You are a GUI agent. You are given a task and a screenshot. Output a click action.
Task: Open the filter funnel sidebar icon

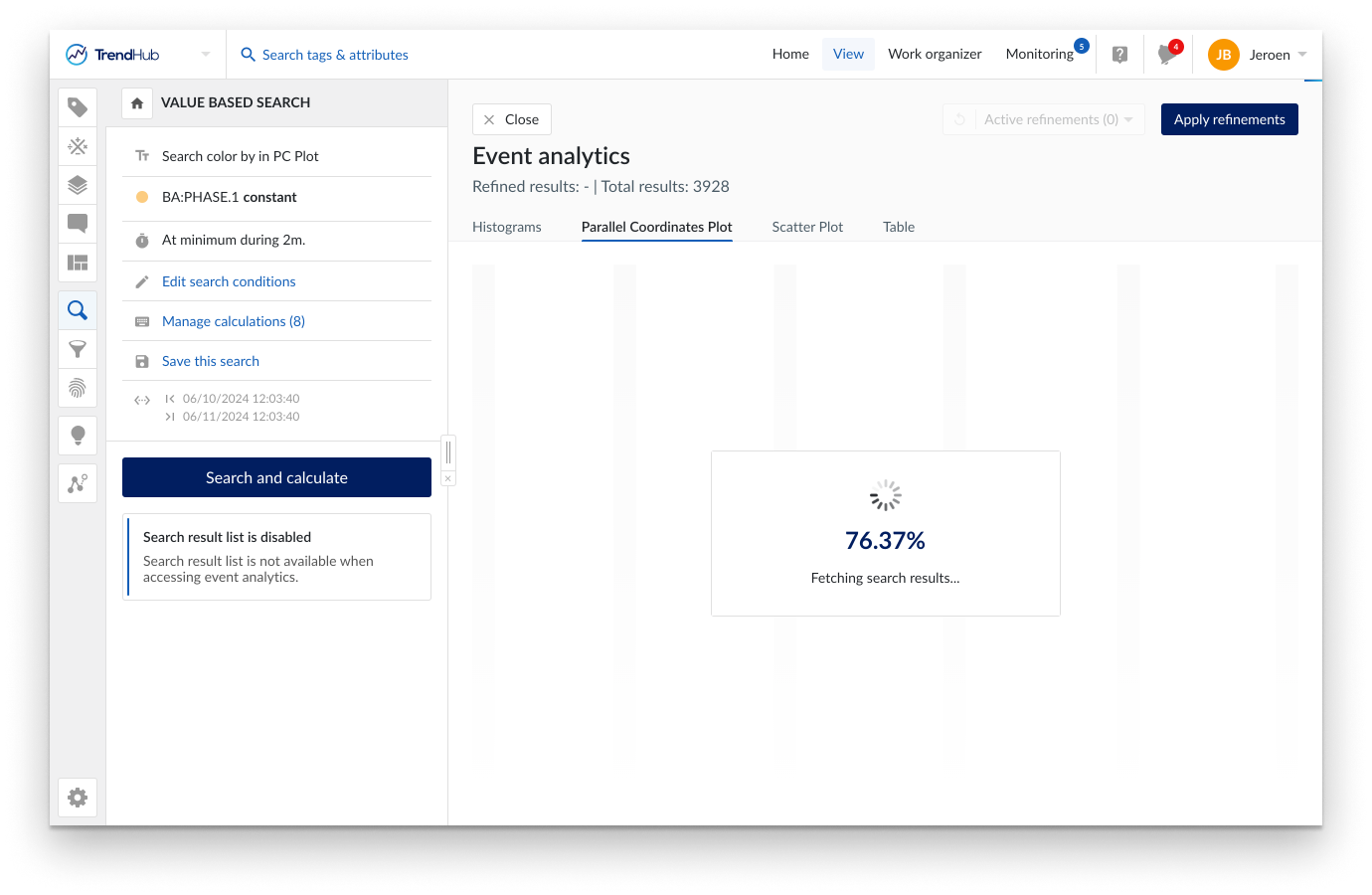pyautogui.click(x=78, y=349)
